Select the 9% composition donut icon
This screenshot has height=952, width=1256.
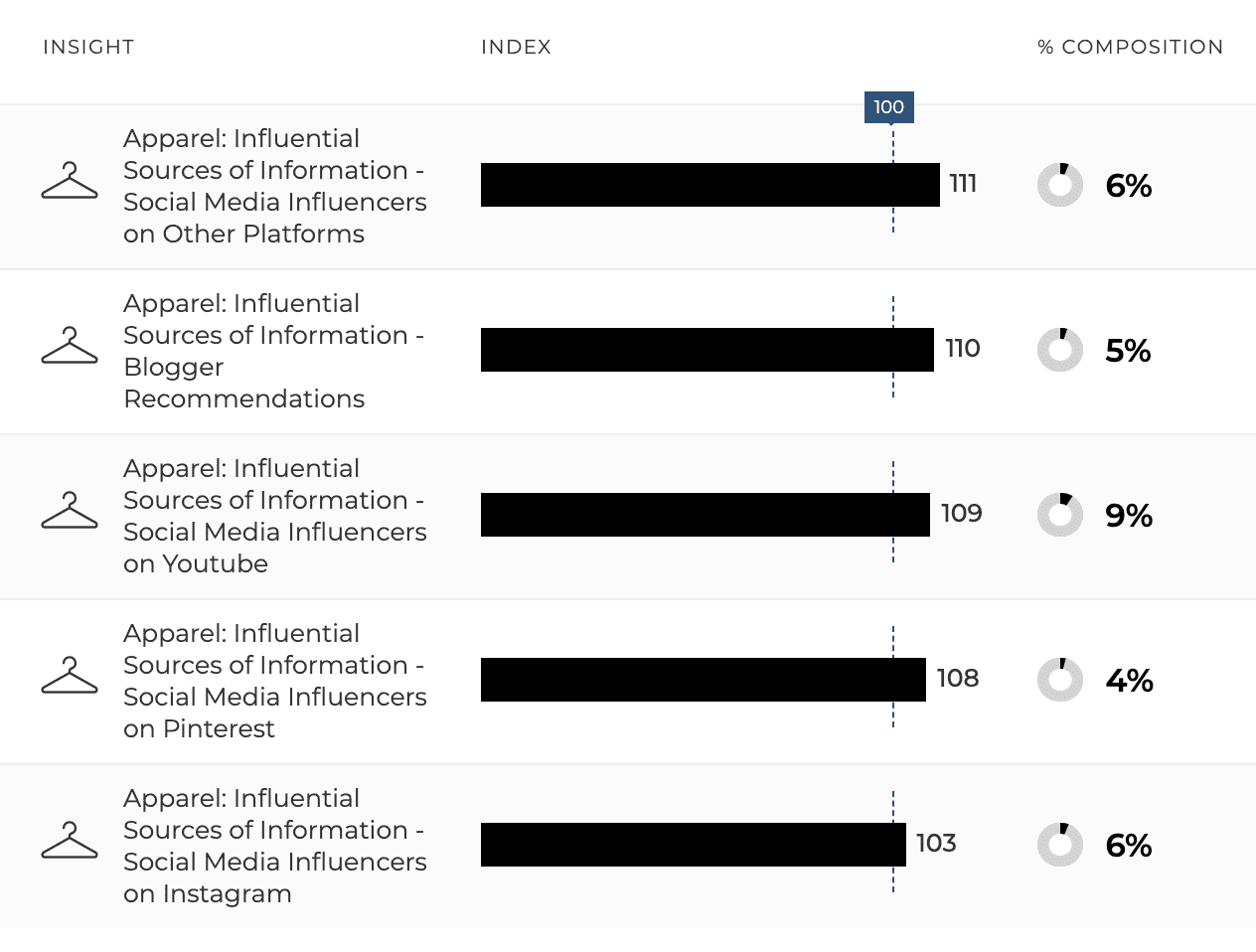coord(1060,515)
